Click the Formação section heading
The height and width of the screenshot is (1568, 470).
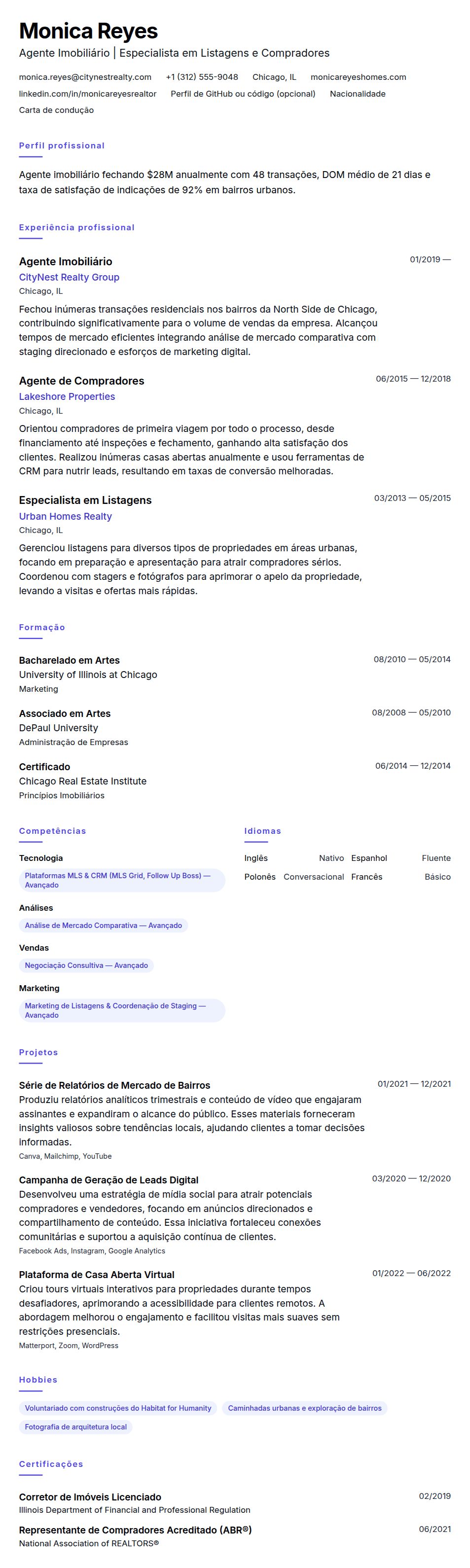(x=42, y=627)
